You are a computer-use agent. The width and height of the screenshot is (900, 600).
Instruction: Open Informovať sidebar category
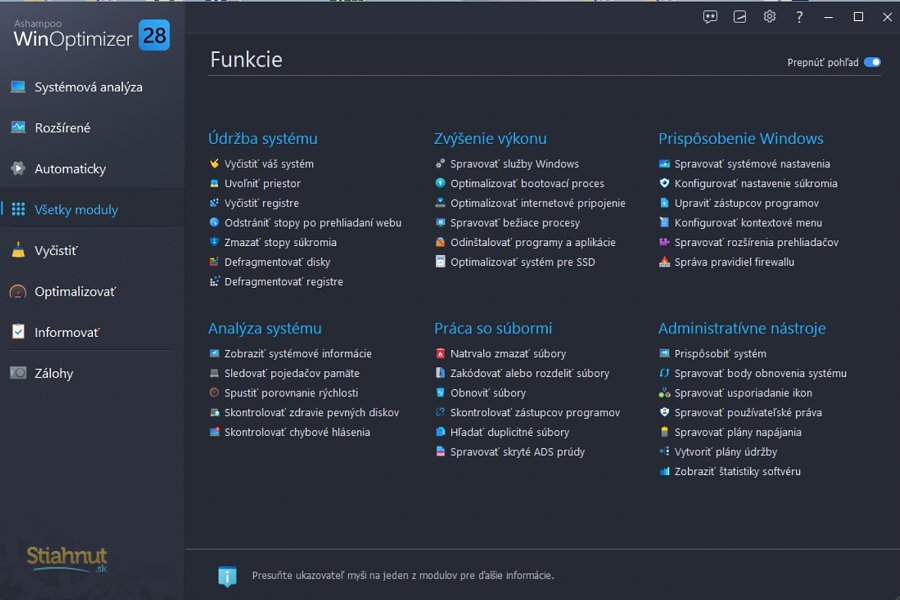[92, 332]
